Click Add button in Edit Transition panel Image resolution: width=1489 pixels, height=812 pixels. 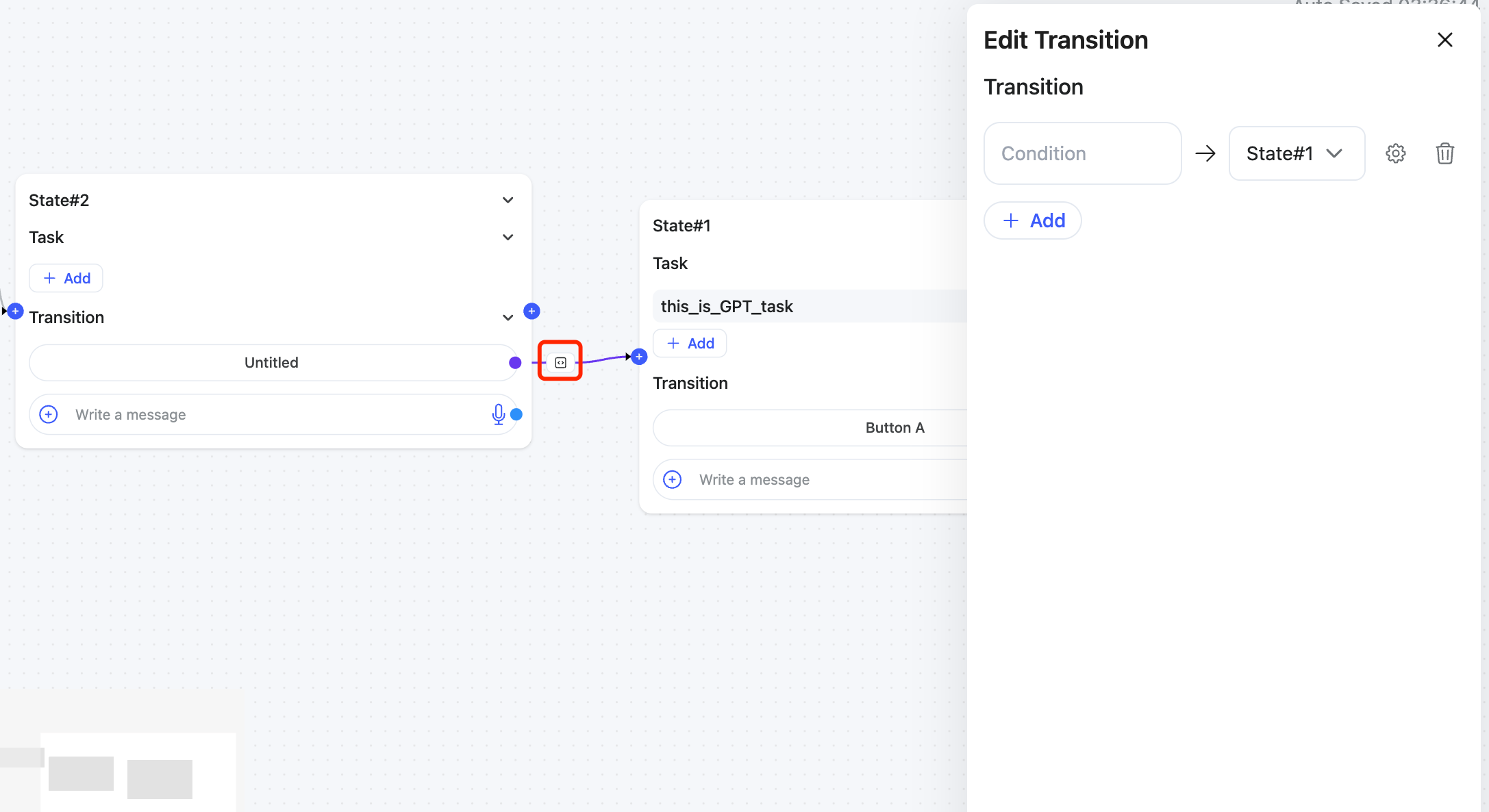pos(1032,220)
